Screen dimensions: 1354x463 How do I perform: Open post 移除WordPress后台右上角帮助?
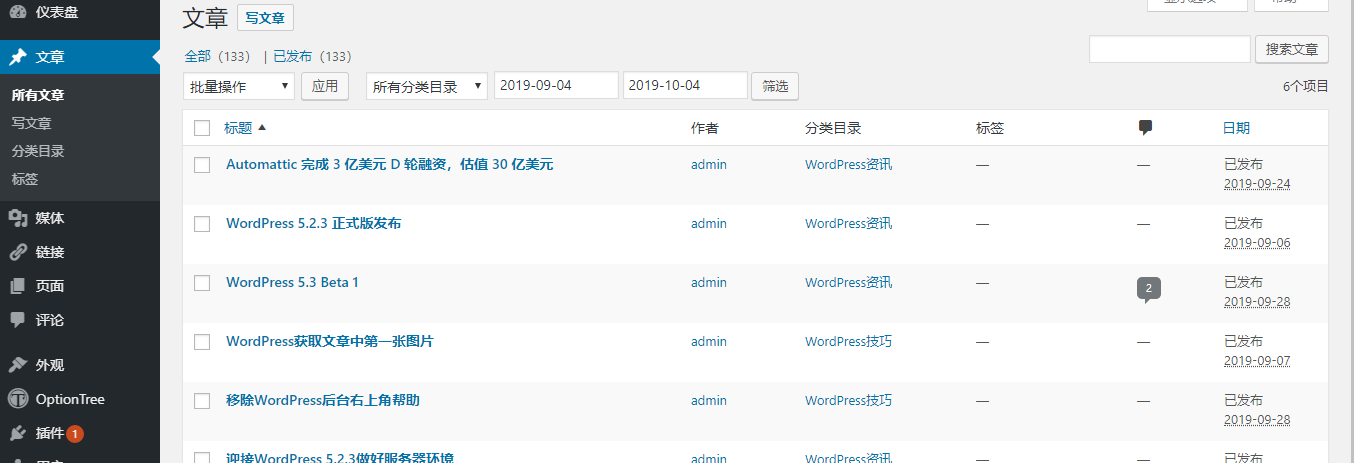(x=322, y=400)
